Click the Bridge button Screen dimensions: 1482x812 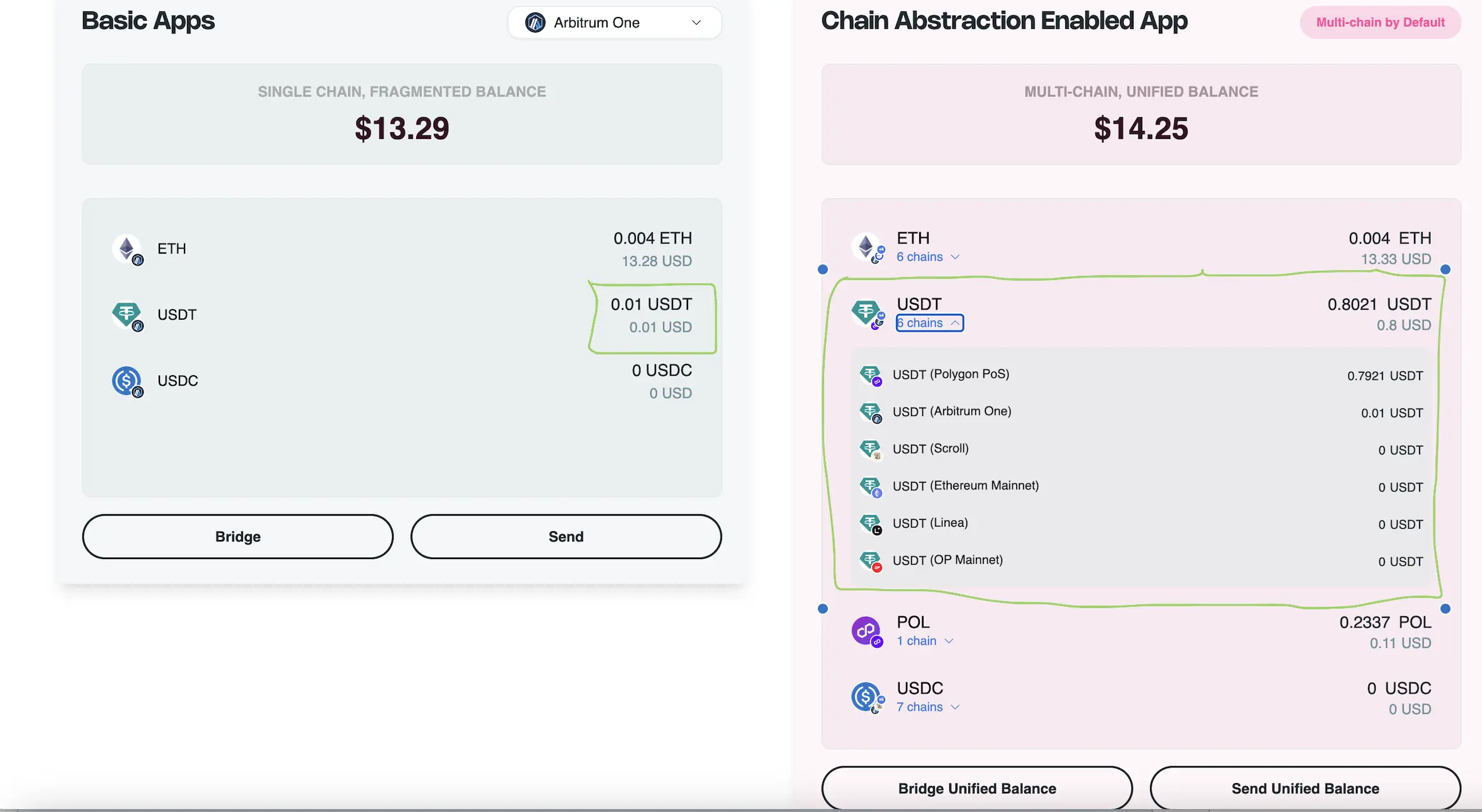(x=238, y=536)
